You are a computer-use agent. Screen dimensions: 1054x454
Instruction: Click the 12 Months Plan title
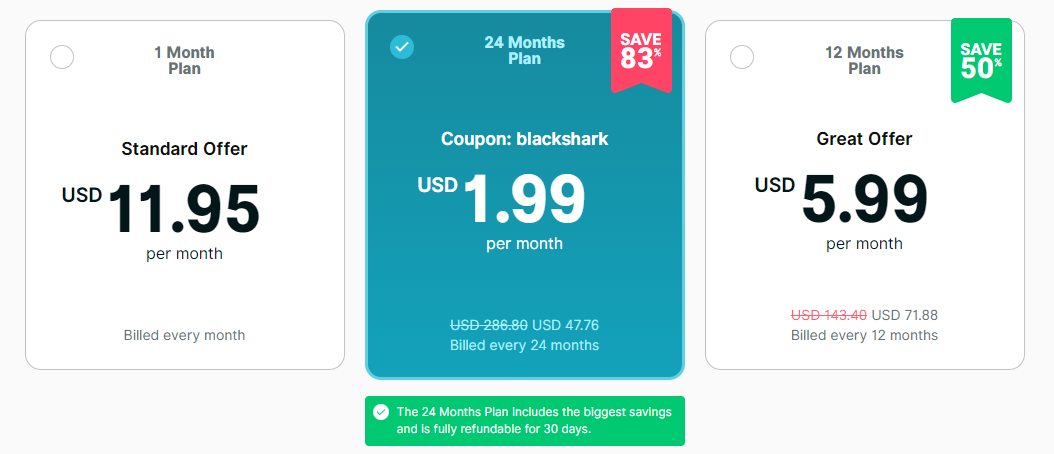(864, 60)
